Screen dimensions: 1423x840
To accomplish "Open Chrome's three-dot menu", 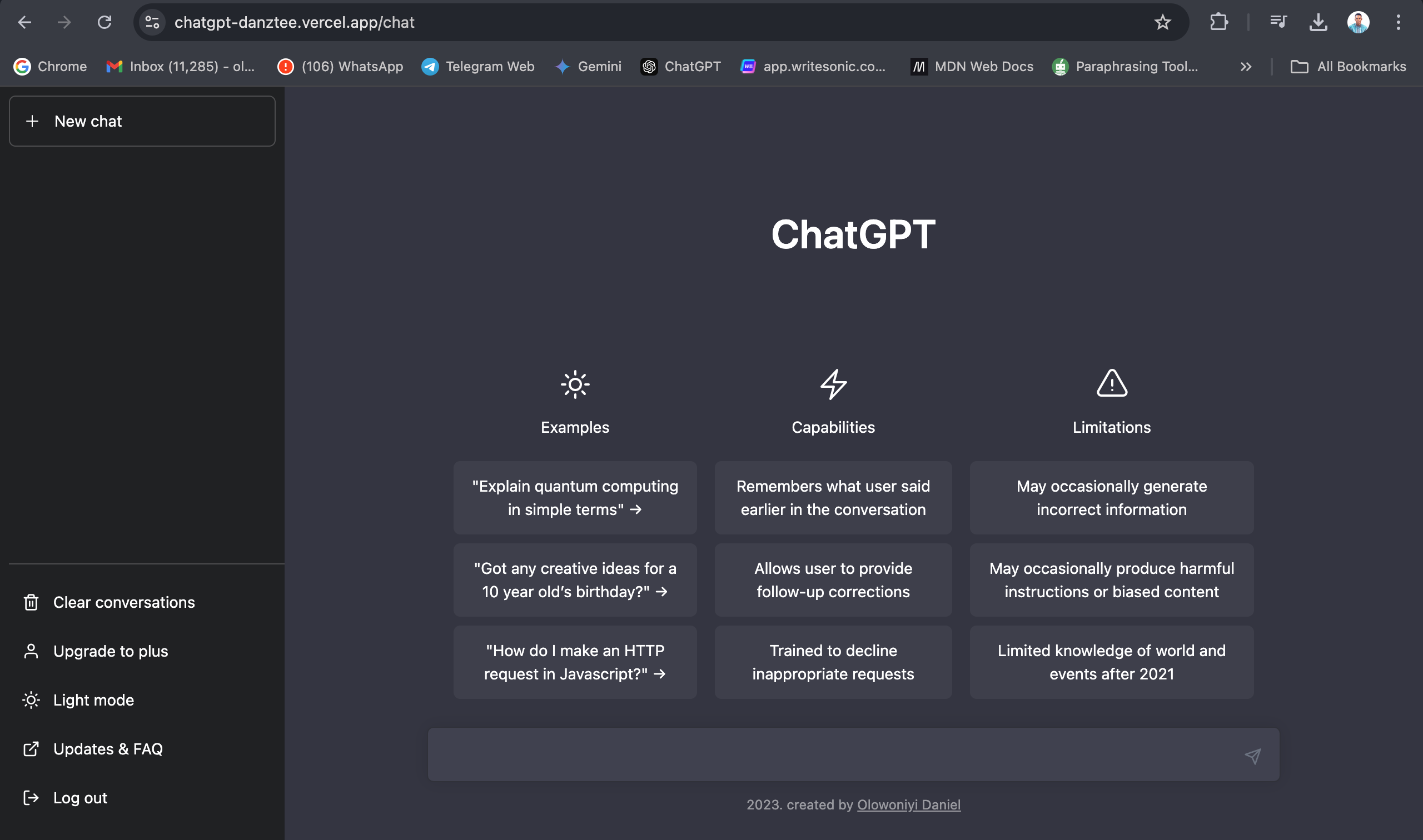I will pyautogui.click(x=1397, y=22).
